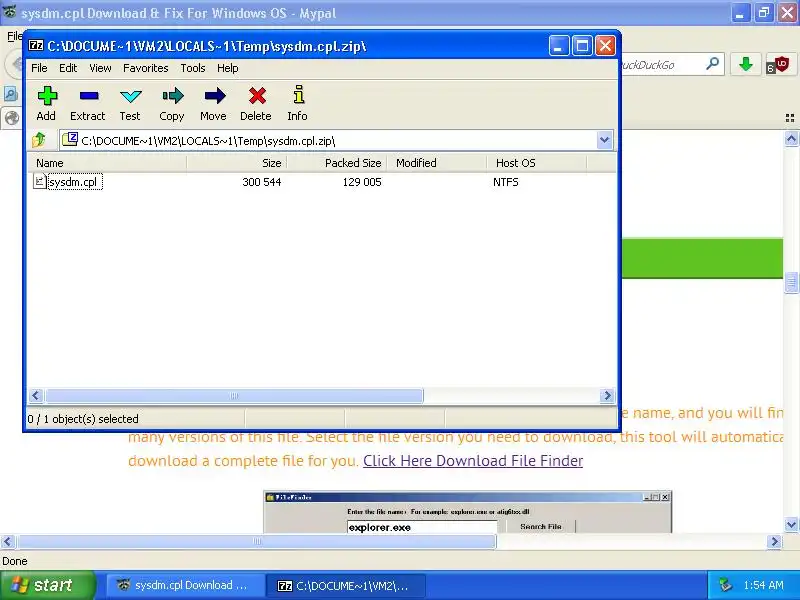The width and height of the screenshot is (800, 600).
Task: Click the Search File button in FileFinder image
Action: pos(541,527)
